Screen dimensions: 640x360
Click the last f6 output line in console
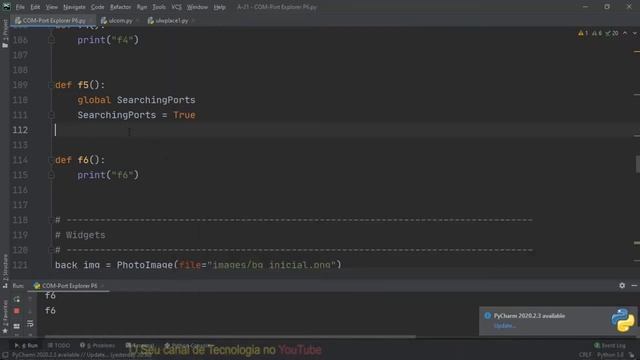coord(50,311)
